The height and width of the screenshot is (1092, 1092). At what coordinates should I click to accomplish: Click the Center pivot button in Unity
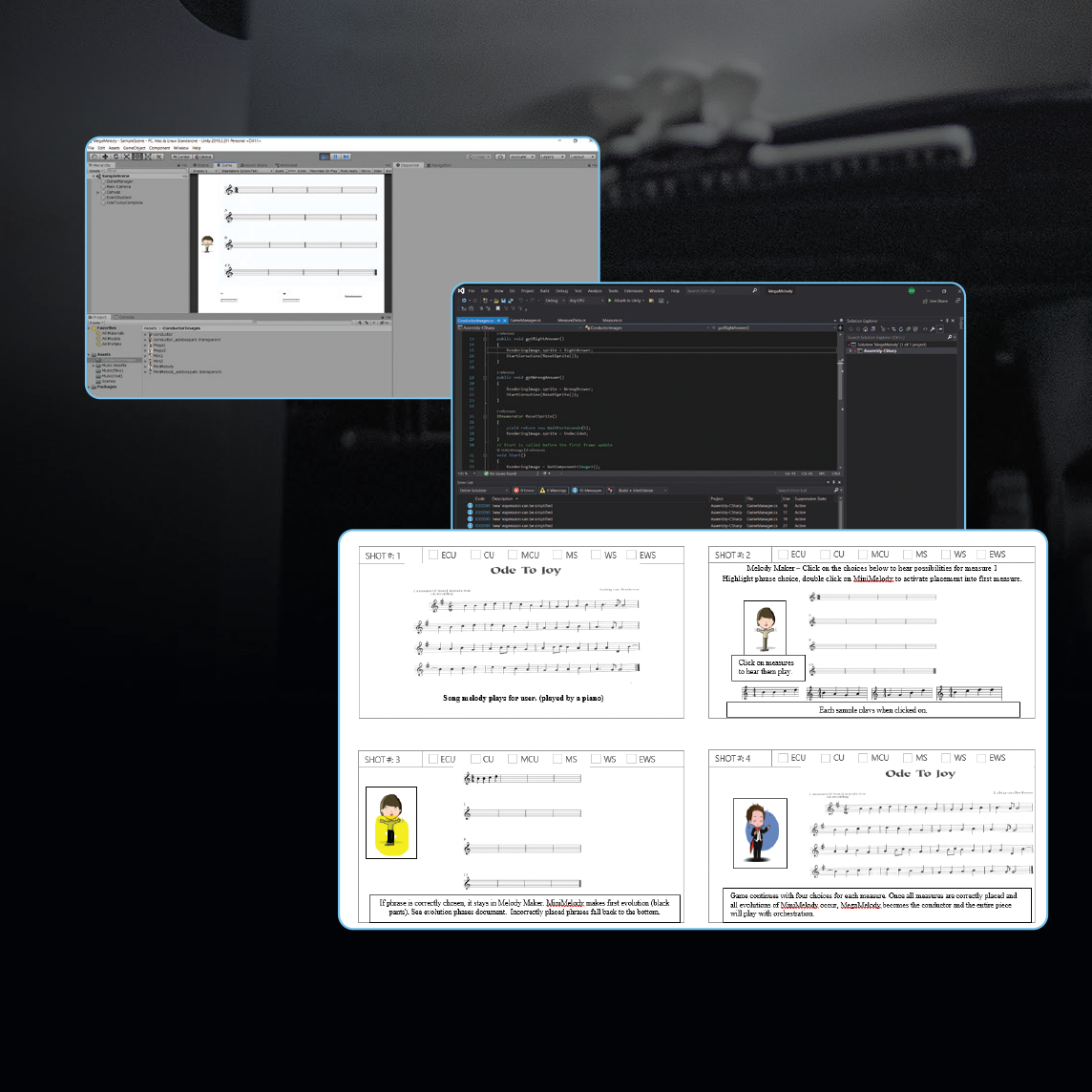point(181,157)
